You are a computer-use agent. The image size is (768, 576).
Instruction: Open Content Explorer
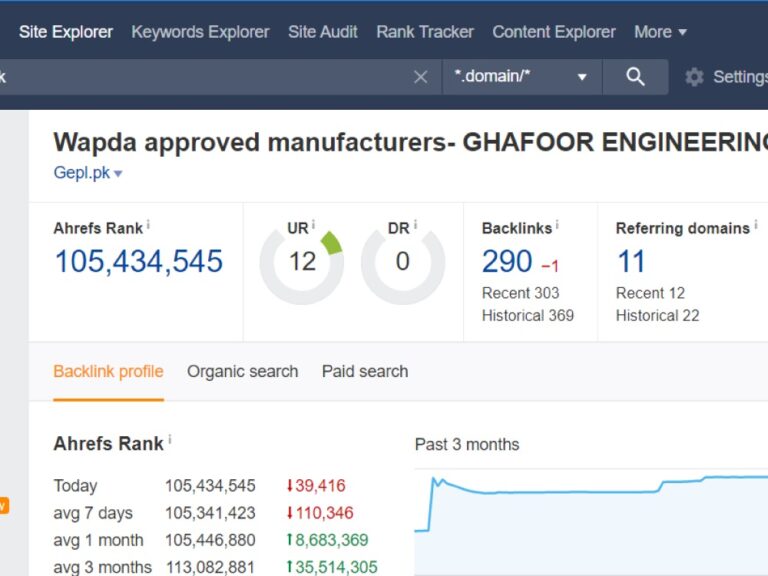(x=554, y=32)
